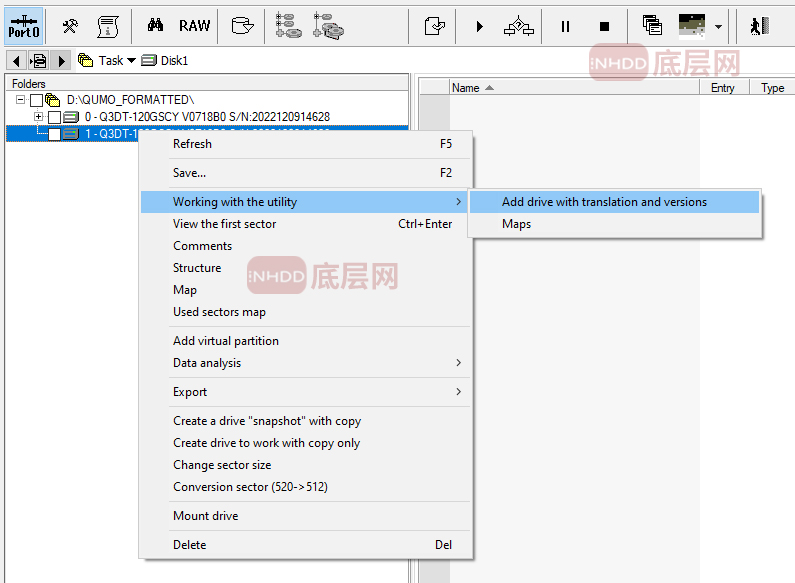The height and width of the screenshot is (583, 795).
Task: Click the Port 0 toolbar button
Action: pos(23,26)
